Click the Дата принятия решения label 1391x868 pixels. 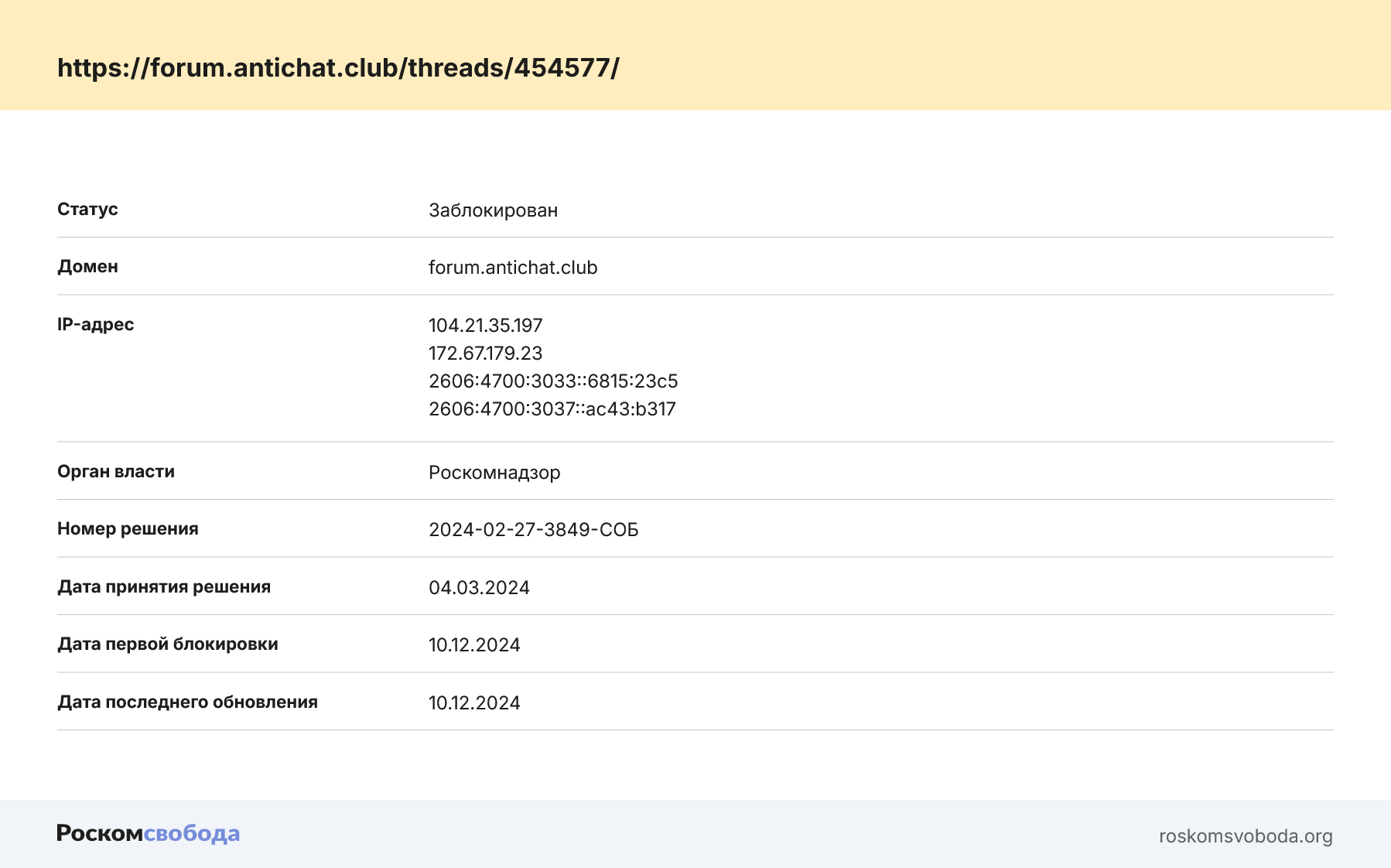click(164, 587)
